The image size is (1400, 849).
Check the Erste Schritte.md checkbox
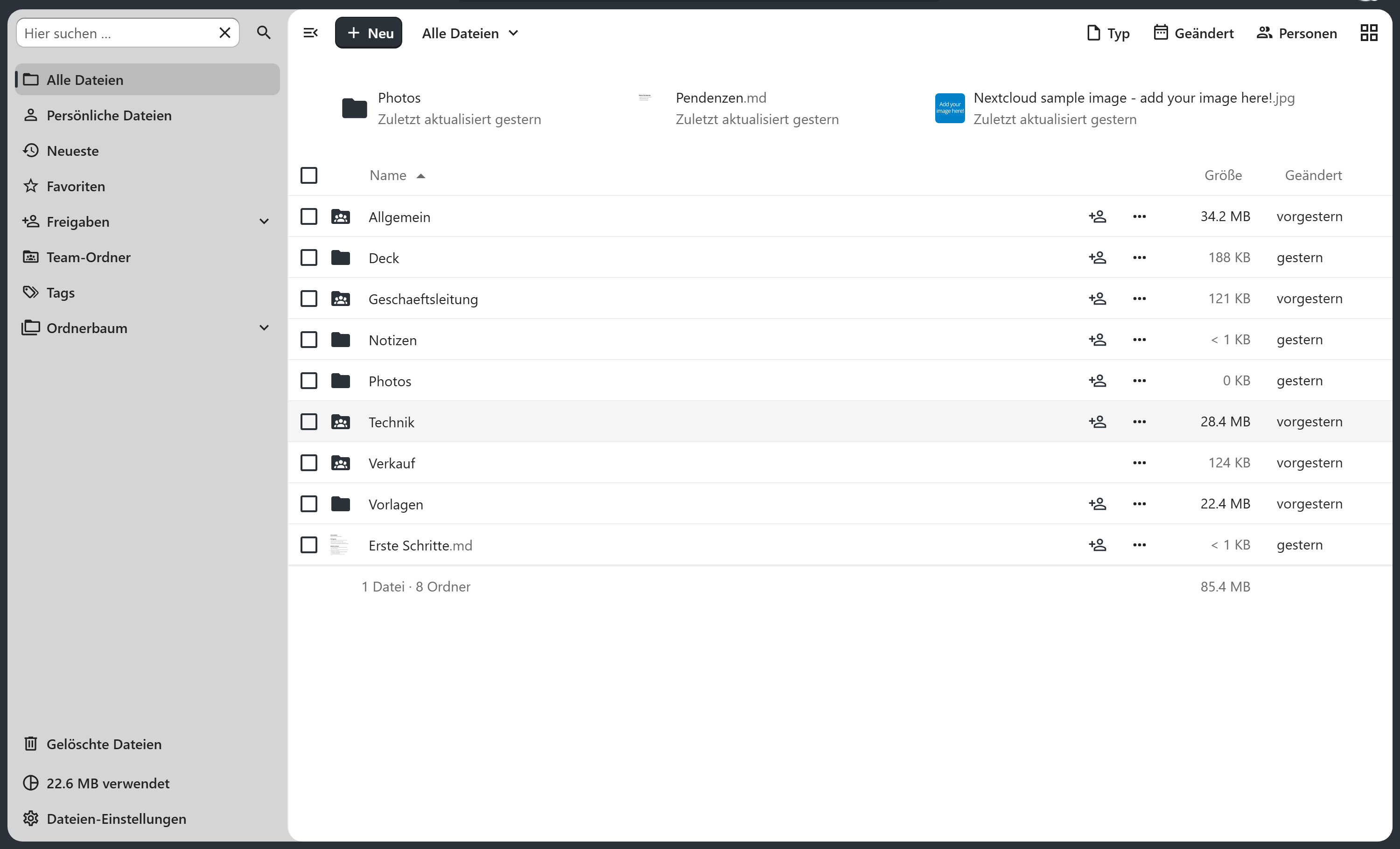coord(308,544)
